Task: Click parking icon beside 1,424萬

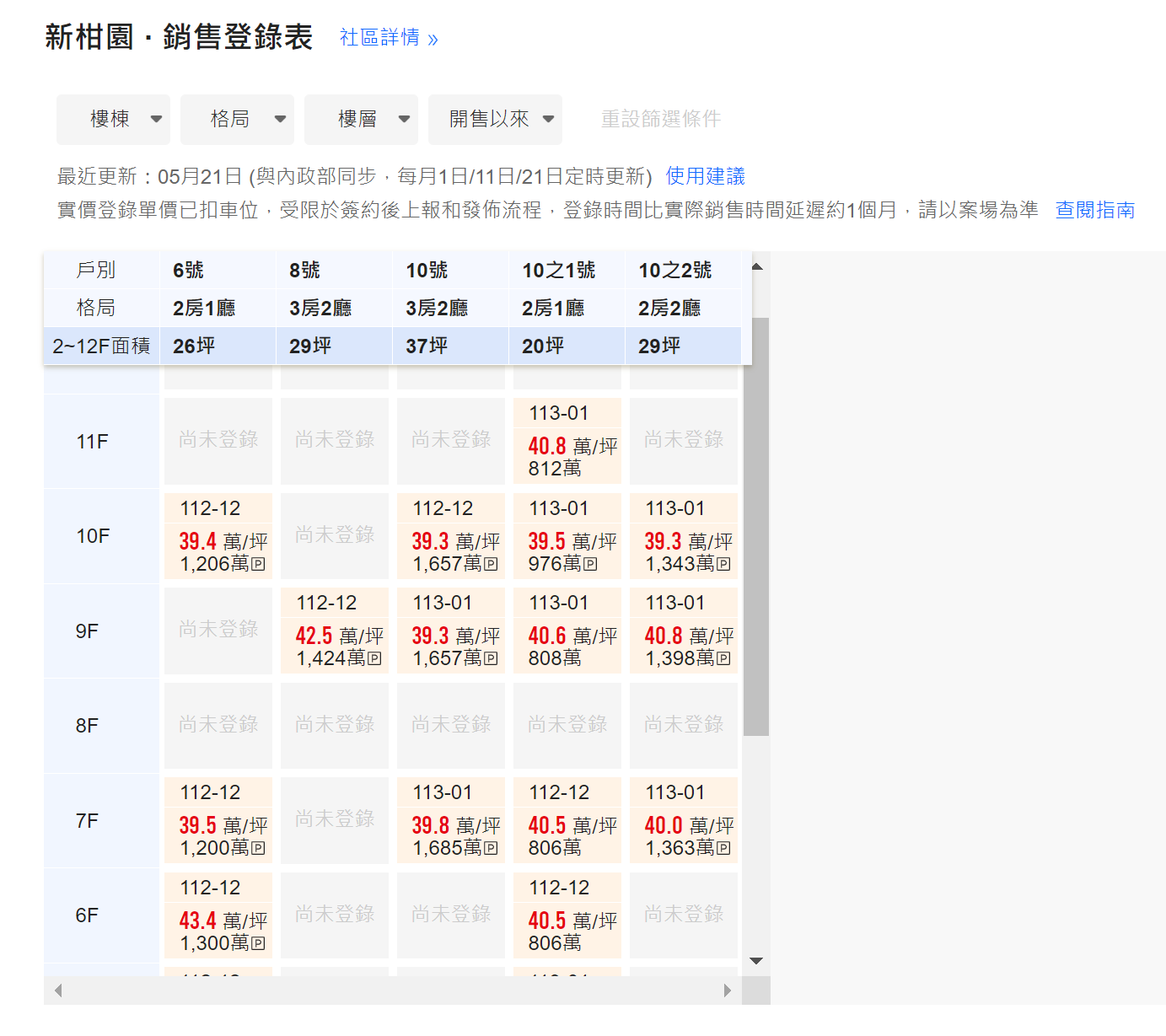Action: click(x=375, y=658)
